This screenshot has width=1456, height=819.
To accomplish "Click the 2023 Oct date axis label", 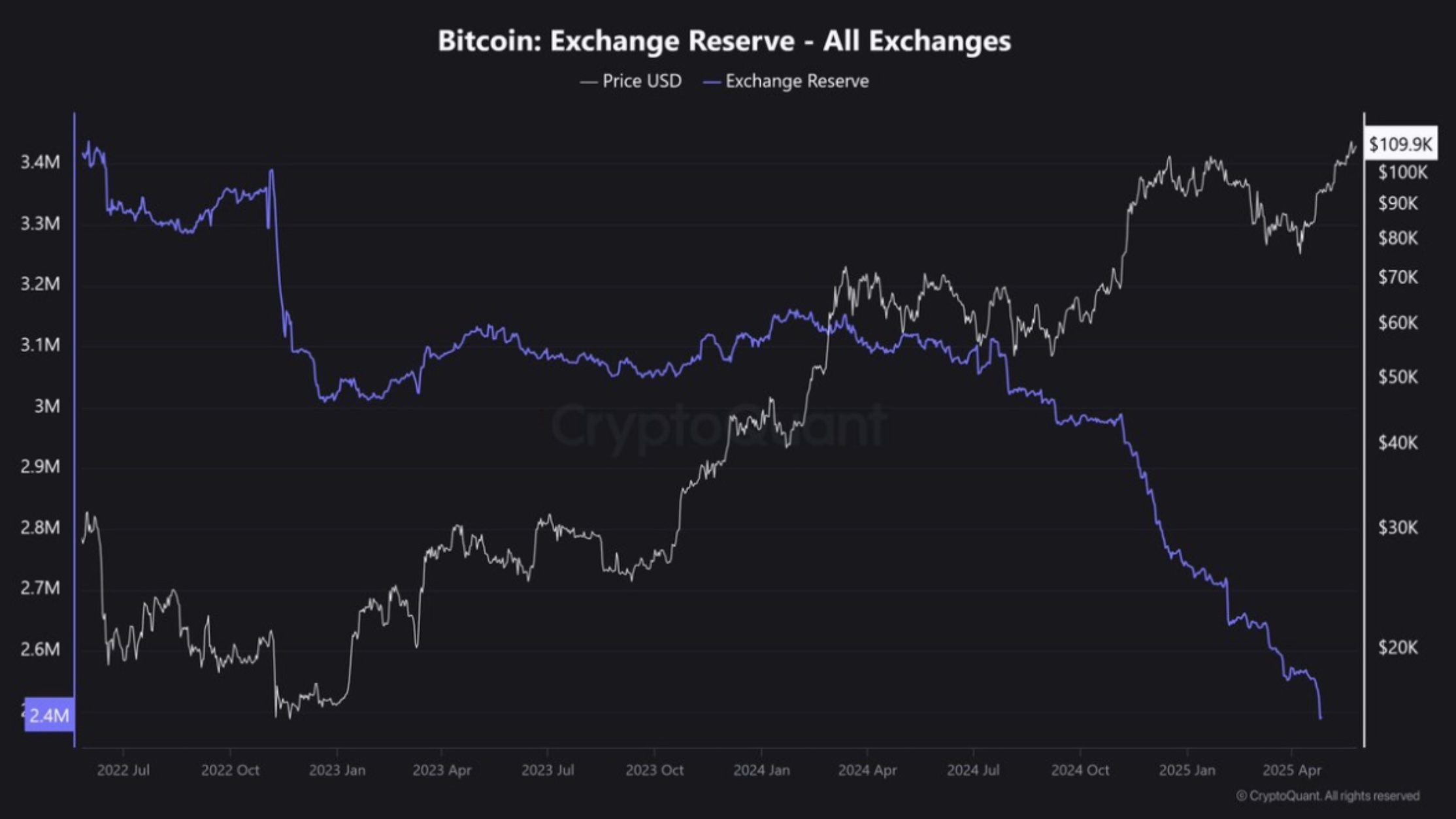I will point(654,770).
